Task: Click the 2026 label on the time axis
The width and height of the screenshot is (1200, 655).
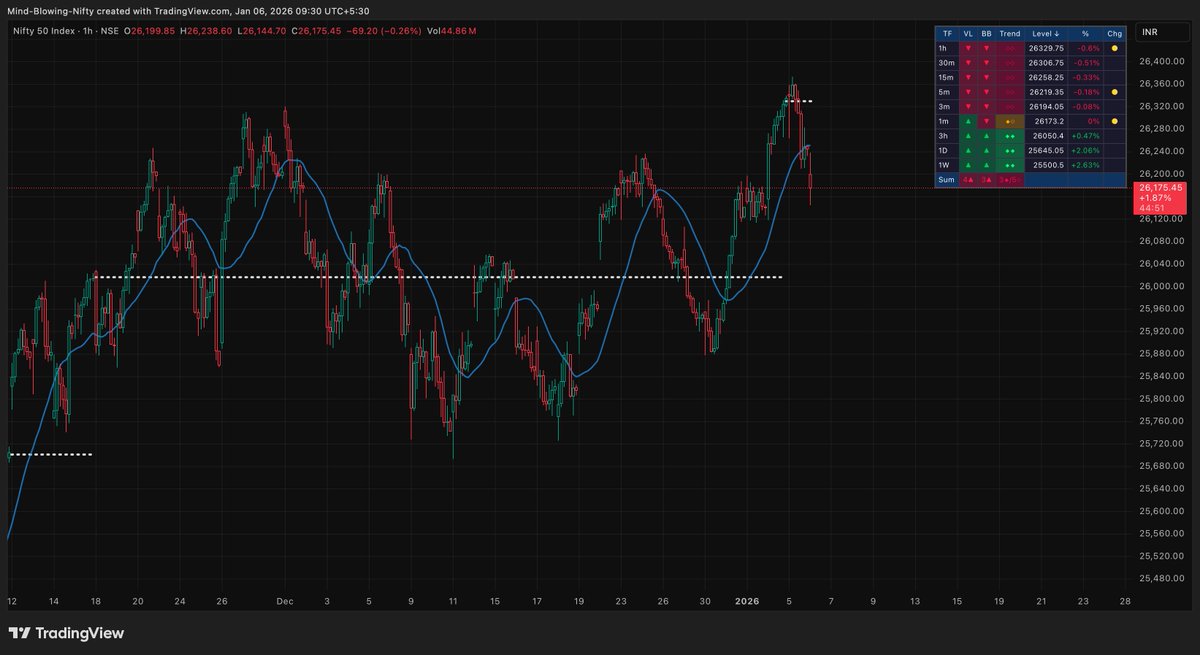Action: pos(747,602)
